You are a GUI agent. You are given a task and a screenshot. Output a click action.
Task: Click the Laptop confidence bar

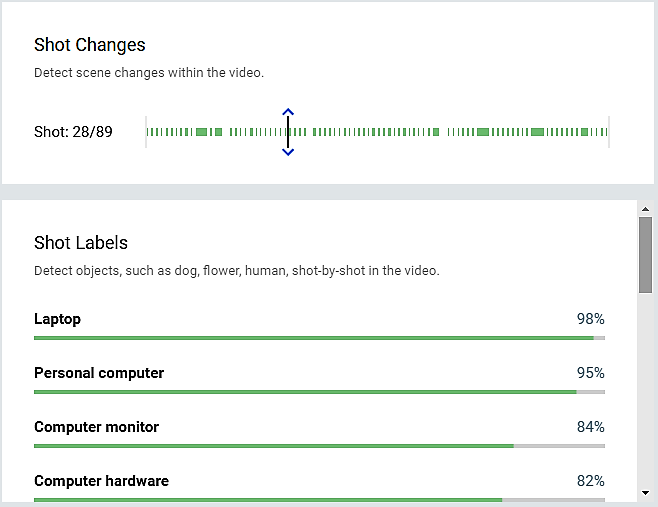(x=319, y=338)
